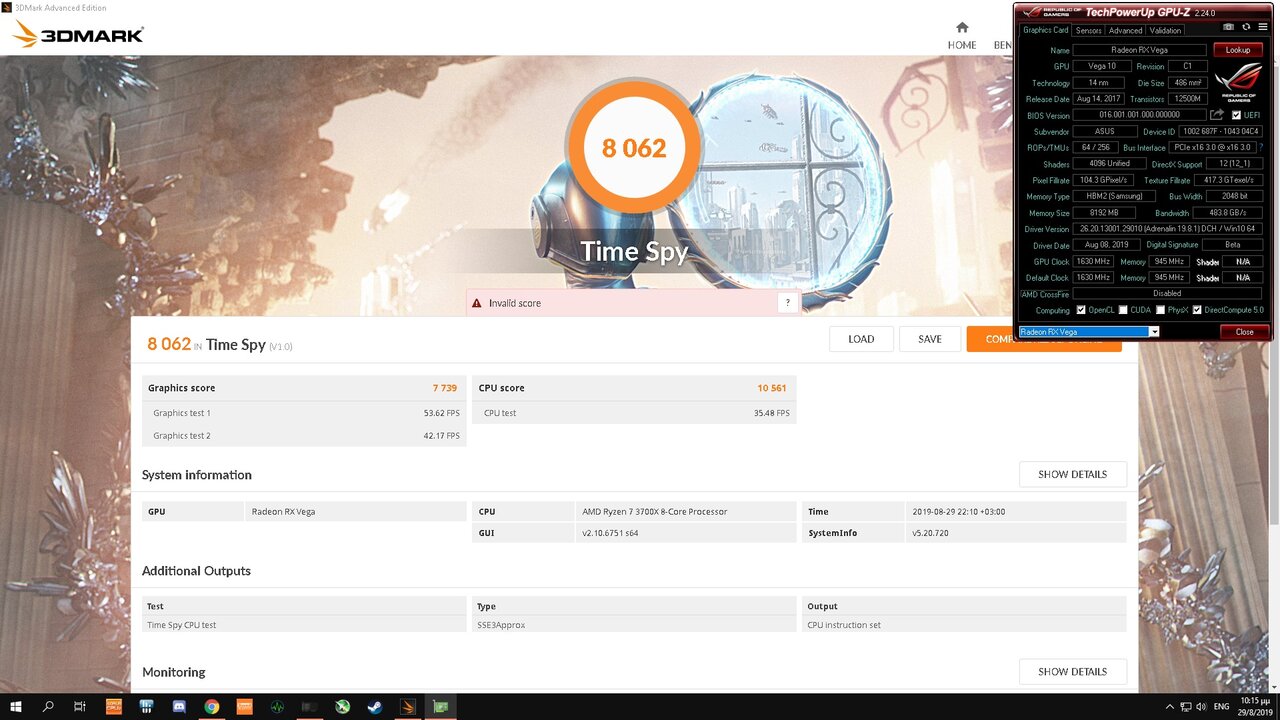Click the CPU score value 10 561
This screenshot has width=1280, height=720.
pos(773,388)
